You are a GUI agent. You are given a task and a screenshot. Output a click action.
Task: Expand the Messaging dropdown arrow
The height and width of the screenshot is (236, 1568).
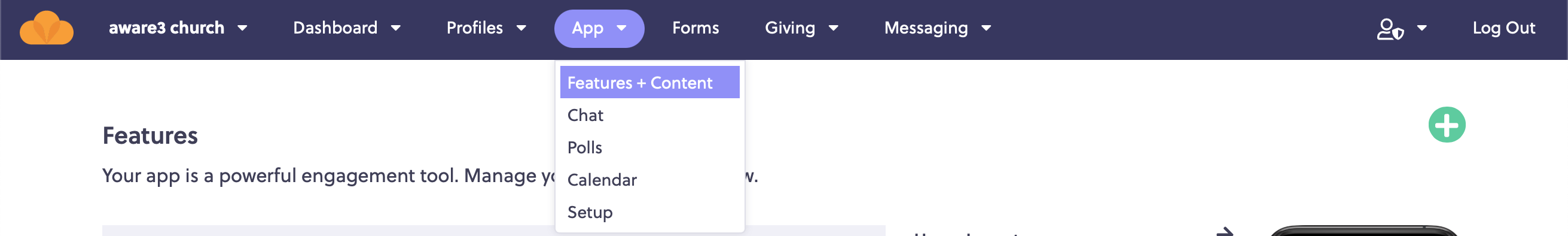point(986,28)
